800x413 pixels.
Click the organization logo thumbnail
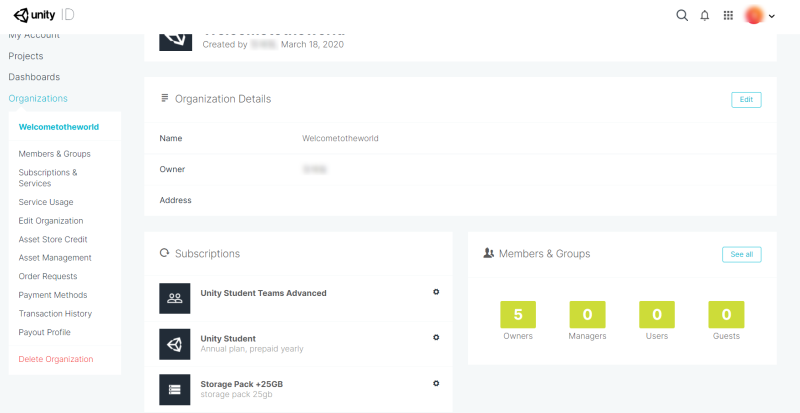pyautogui.click(x=176, y=42)
